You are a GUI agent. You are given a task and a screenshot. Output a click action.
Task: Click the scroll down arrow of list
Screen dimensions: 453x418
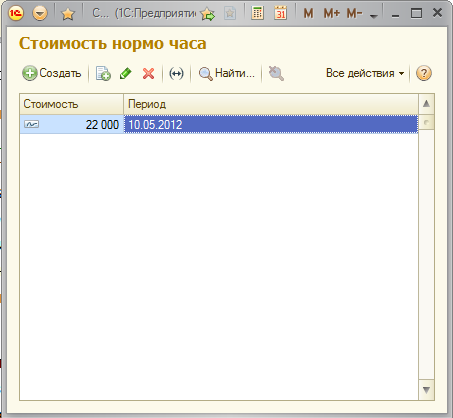click(426, 389)
